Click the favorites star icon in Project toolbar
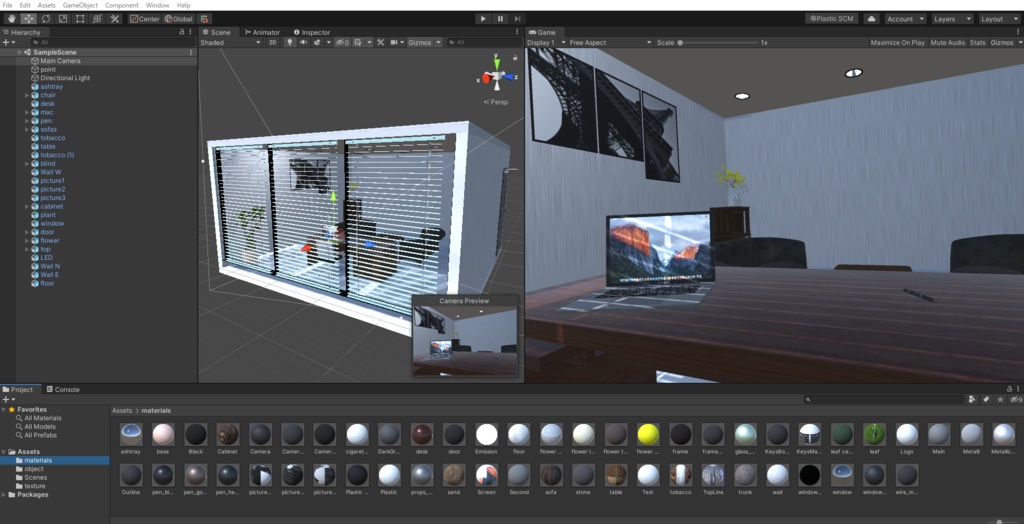Viewport: 1024px width, 524px height. point(1000,399)
